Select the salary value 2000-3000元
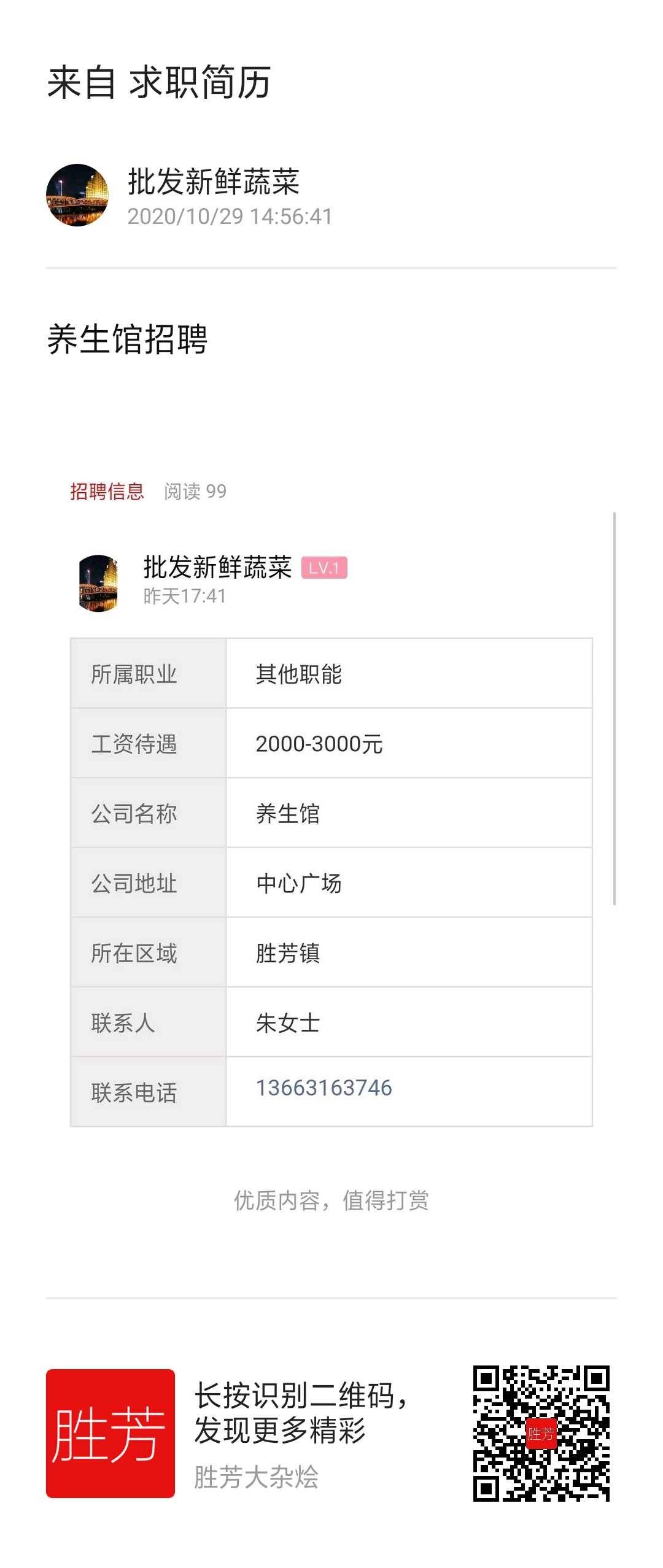Screen dimensions: 663x1568 319,744
